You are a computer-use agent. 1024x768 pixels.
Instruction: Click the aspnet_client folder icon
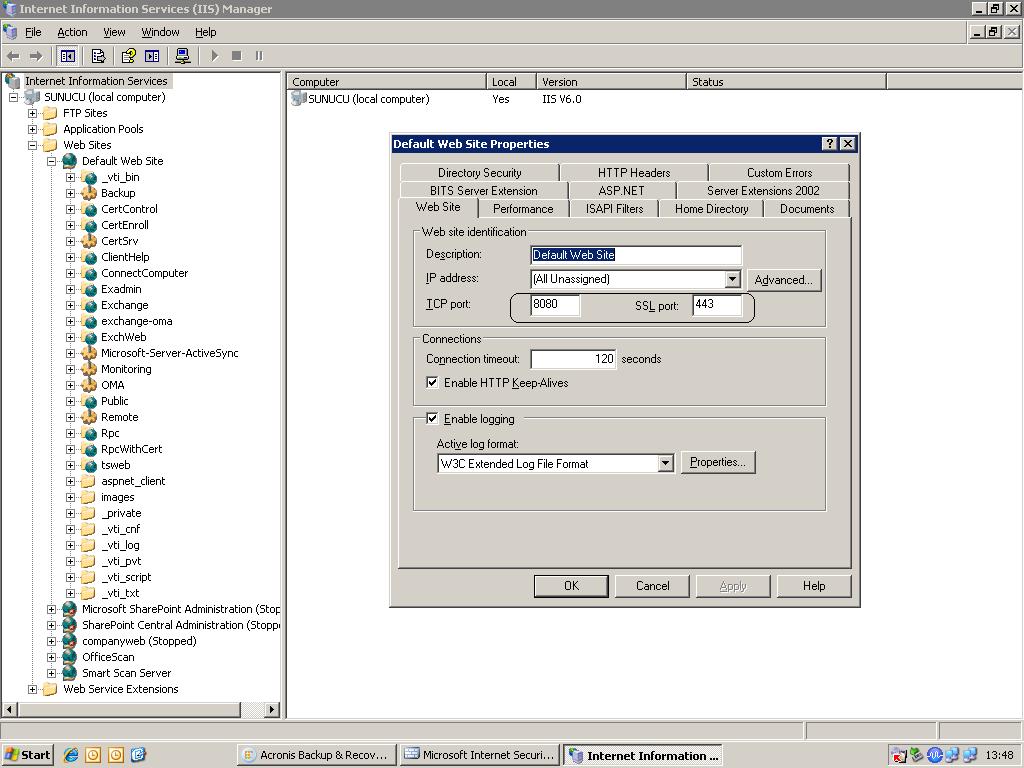pyautogui.click(x=89, y=481)
